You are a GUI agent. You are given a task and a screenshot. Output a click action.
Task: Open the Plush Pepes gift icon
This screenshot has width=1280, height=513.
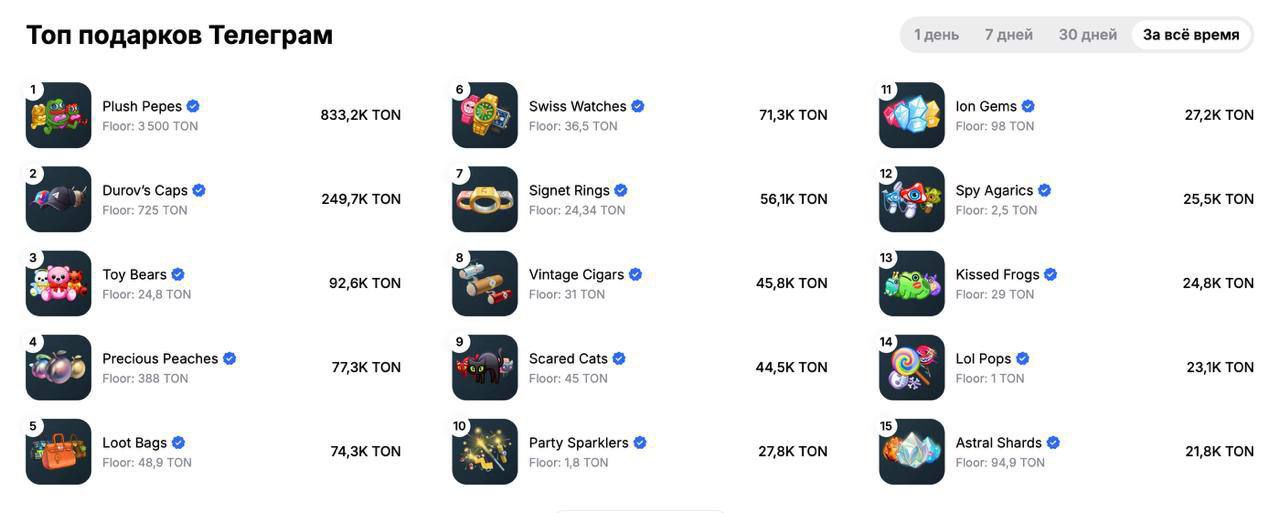click(x=58, y=115)
